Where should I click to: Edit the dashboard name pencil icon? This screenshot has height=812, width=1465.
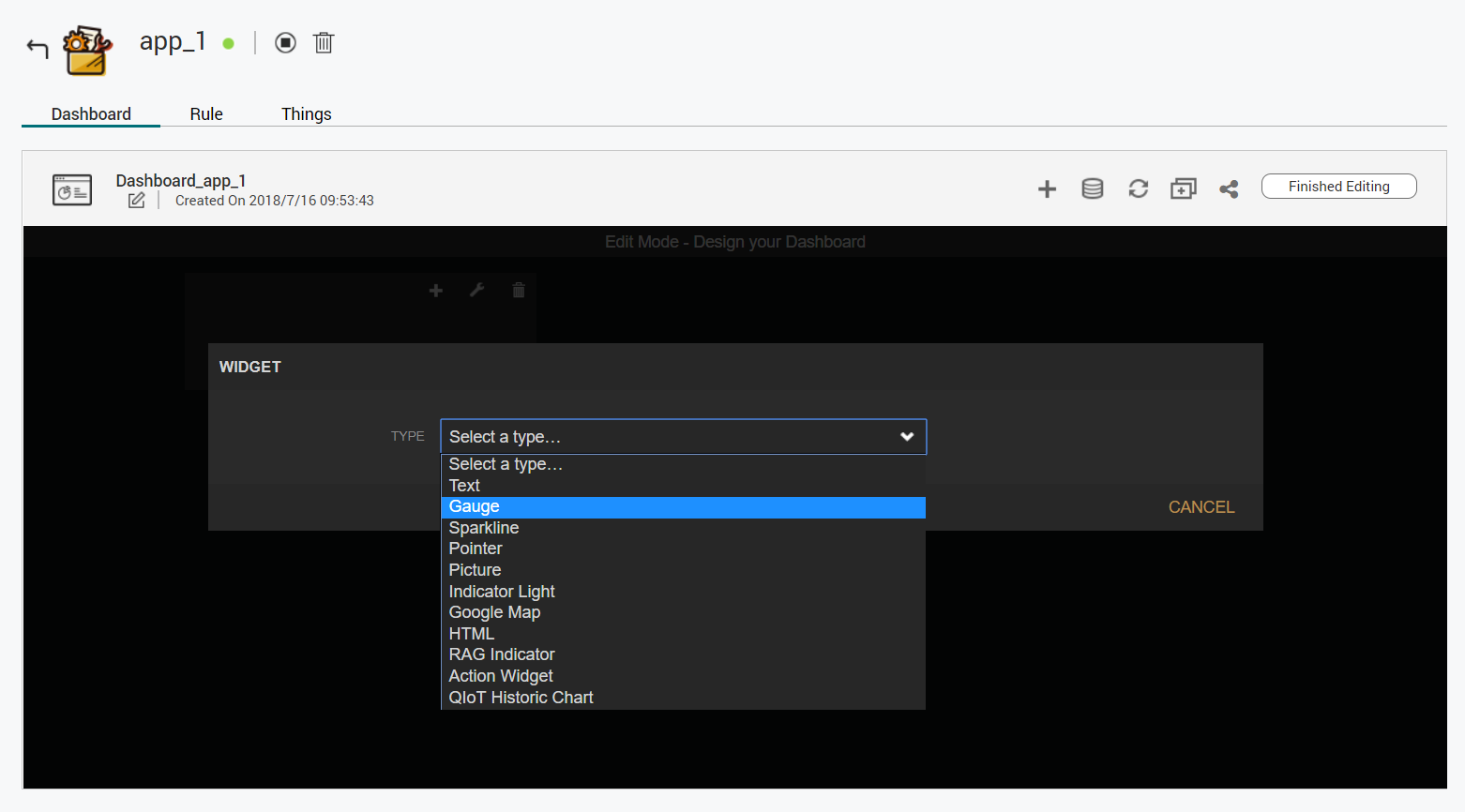pos(137,201)
